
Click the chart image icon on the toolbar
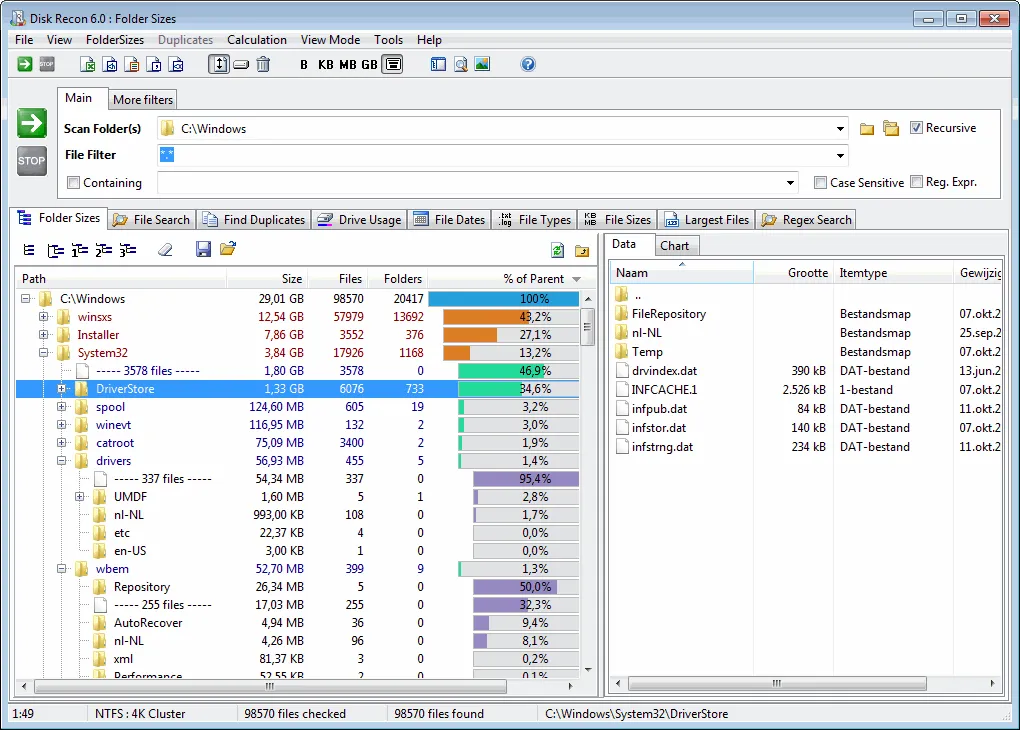(482, 63)
